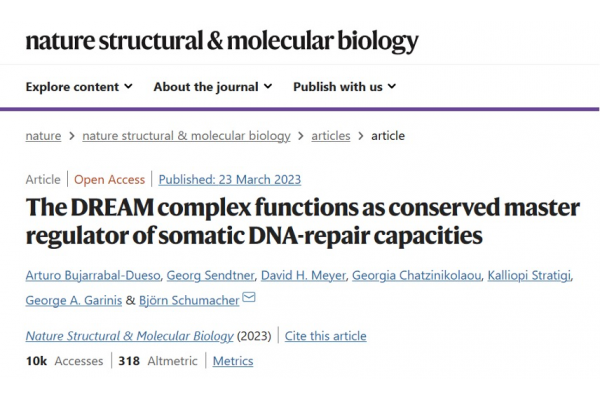Expand the Explore content dropdown

click(78, 87)
